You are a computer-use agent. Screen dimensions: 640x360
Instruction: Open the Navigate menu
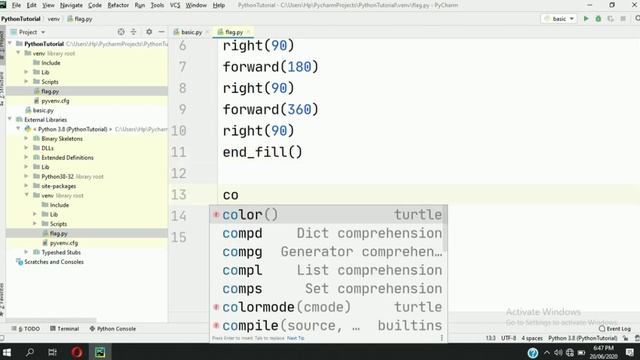pyautogui.click(x=71, y=5)
